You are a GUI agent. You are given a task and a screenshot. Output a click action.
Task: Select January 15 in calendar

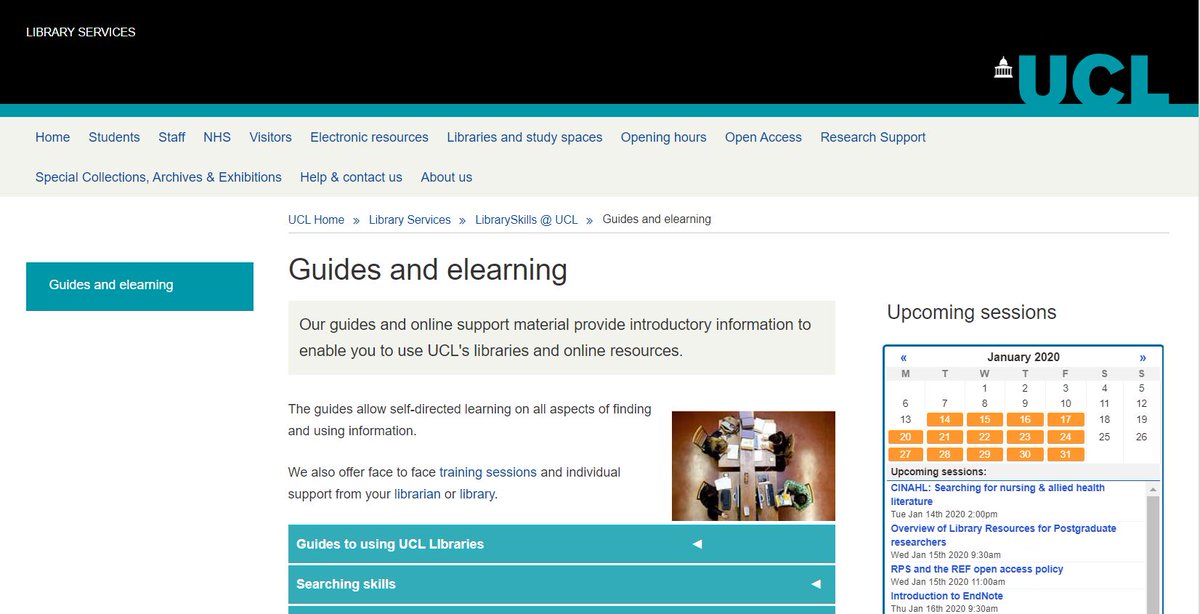[x=985, y=420]
